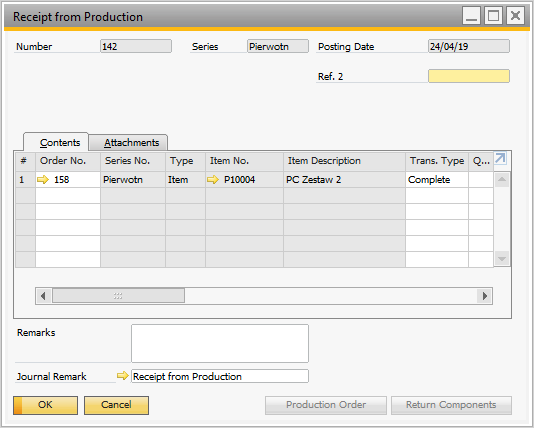Image resolution: width=534 pixels, height=428 pixels.
Task: Click the Item Description column header
Action: [344, 161]
